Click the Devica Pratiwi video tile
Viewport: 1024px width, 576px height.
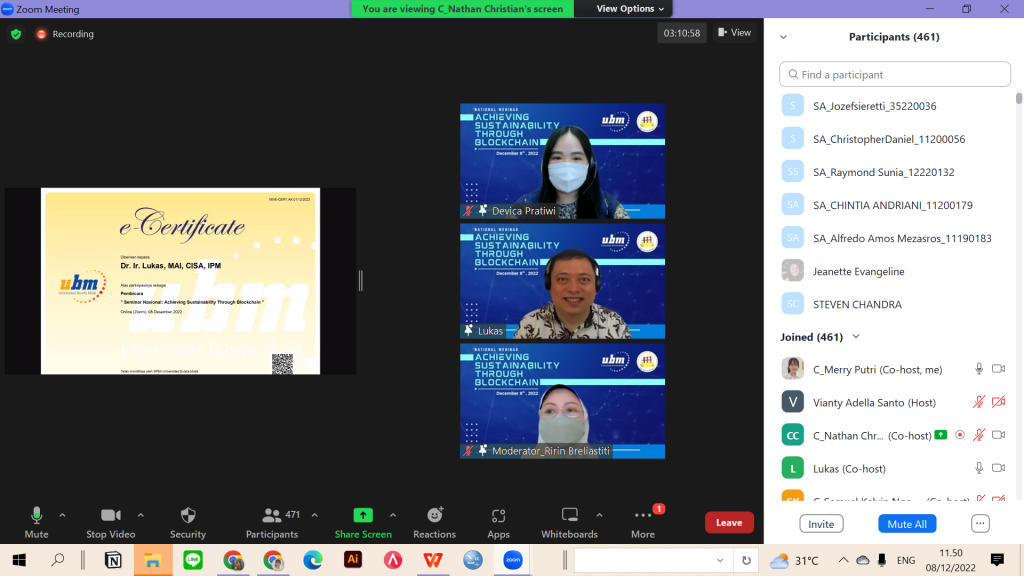point(562,161)
